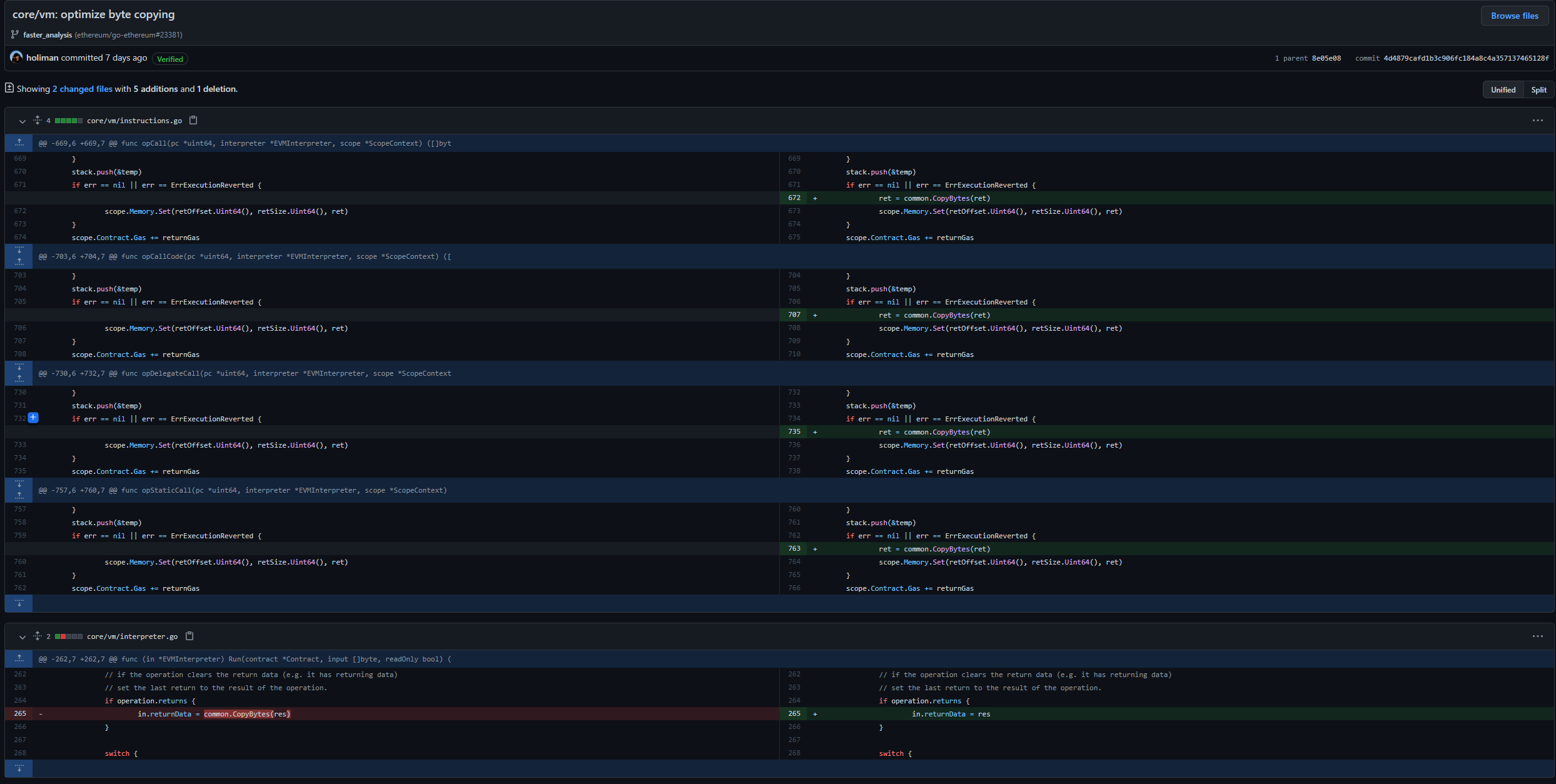The image size is (1556, 784).
Task: Click the branch icon near faster_analysis
Action: (x=15, y=34)
